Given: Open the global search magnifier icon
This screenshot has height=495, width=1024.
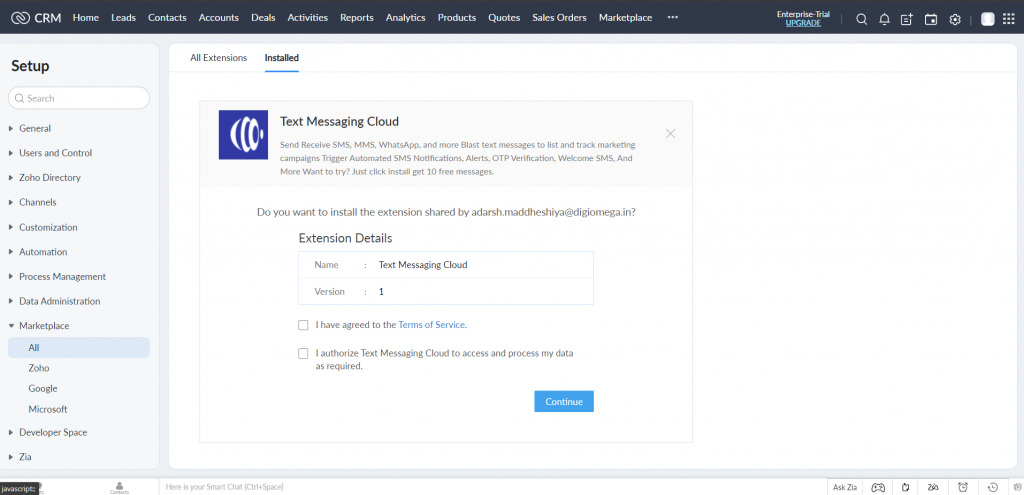Looking at the screenshot, I should (861, 19).
